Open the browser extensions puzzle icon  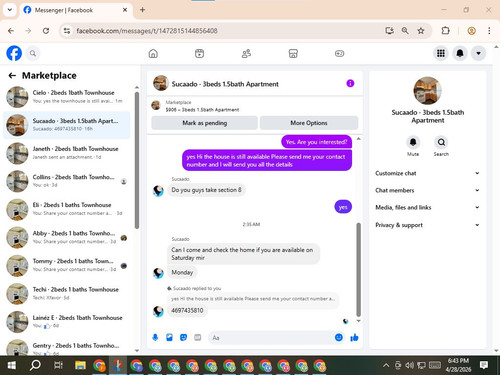pyautogui.click(x=445, y=31)
